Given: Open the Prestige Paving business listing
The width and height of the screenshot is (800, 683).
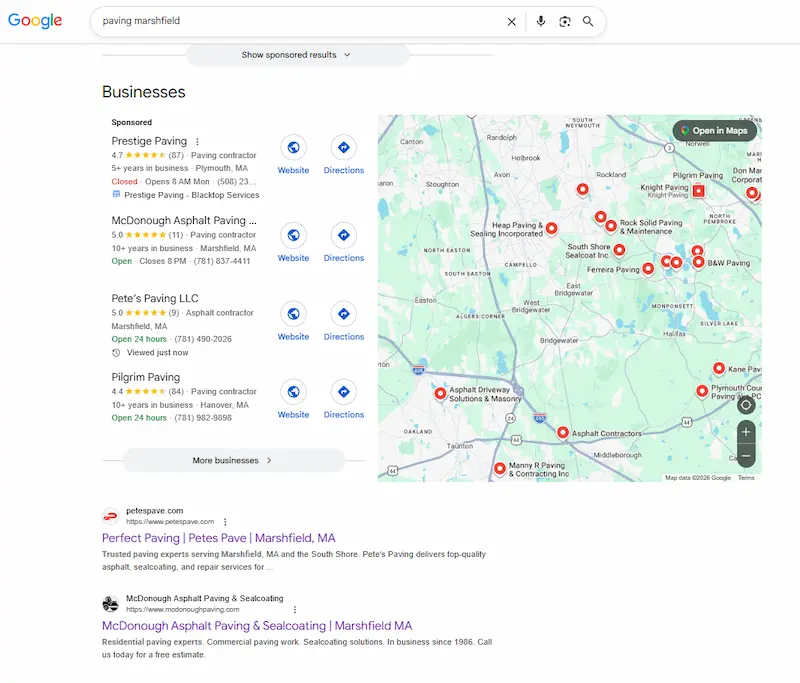Looking at the screenshot, I should [x=149, y=141].
